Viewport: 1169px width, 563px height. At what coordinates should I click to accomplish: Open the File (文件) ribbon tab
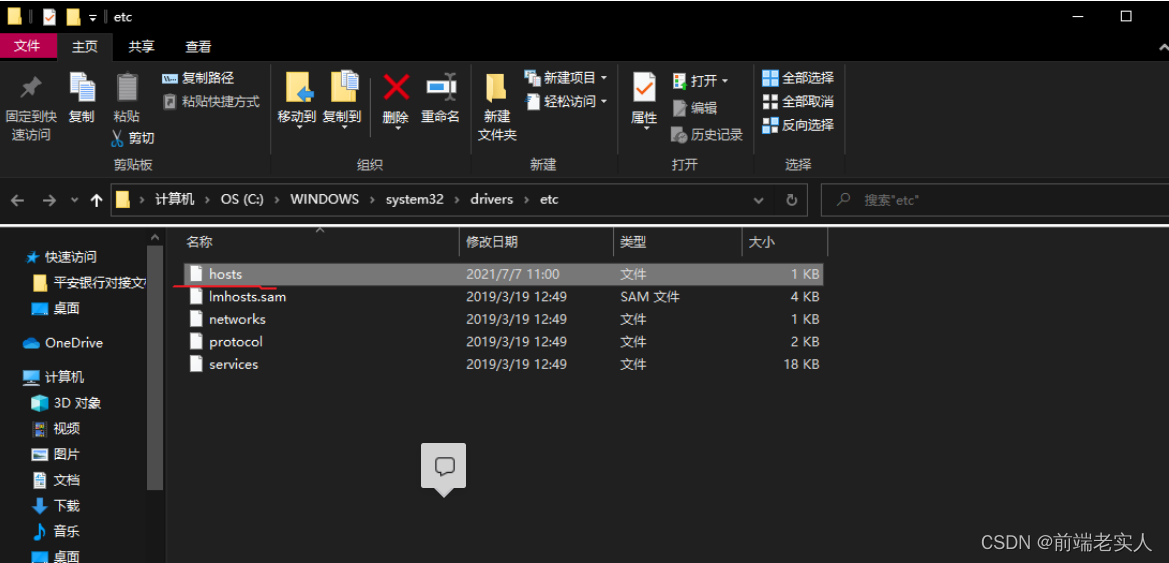(x=28, y=46)
